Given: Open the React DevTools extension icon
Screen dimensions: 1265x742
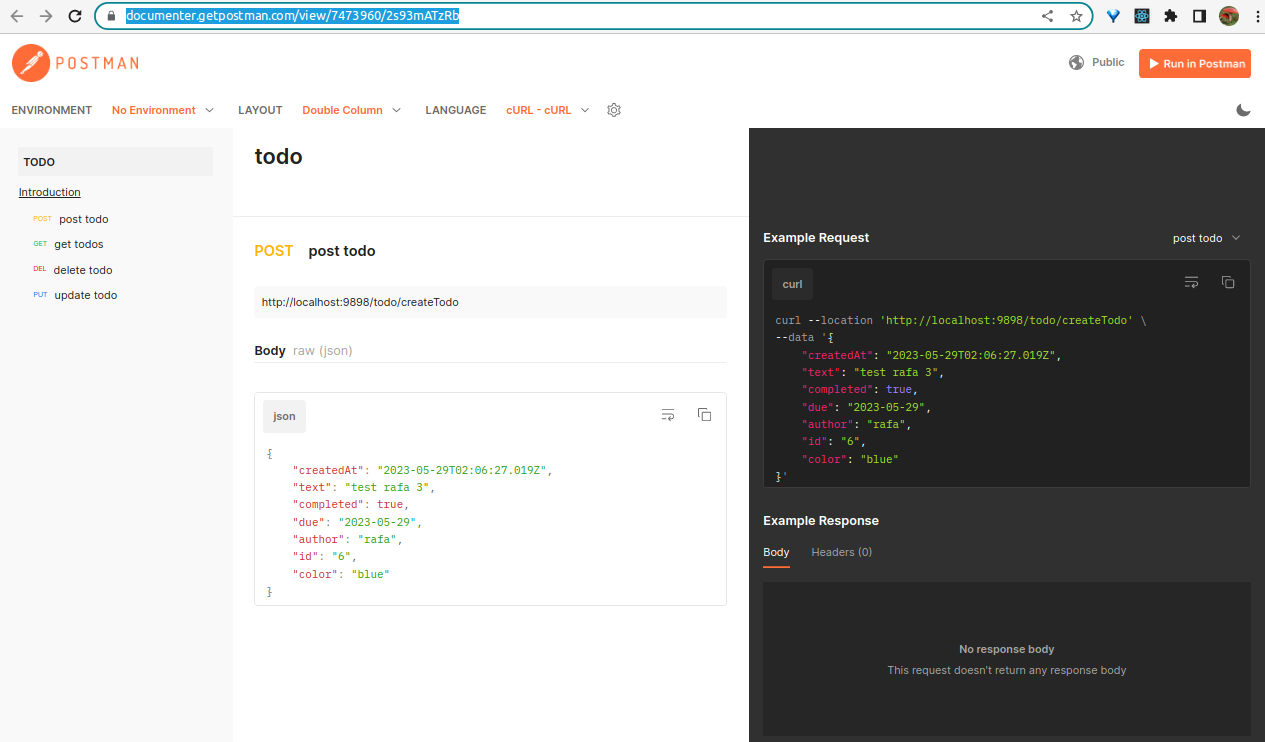Looking at the screenshot, I should [x=1142, y=16].
